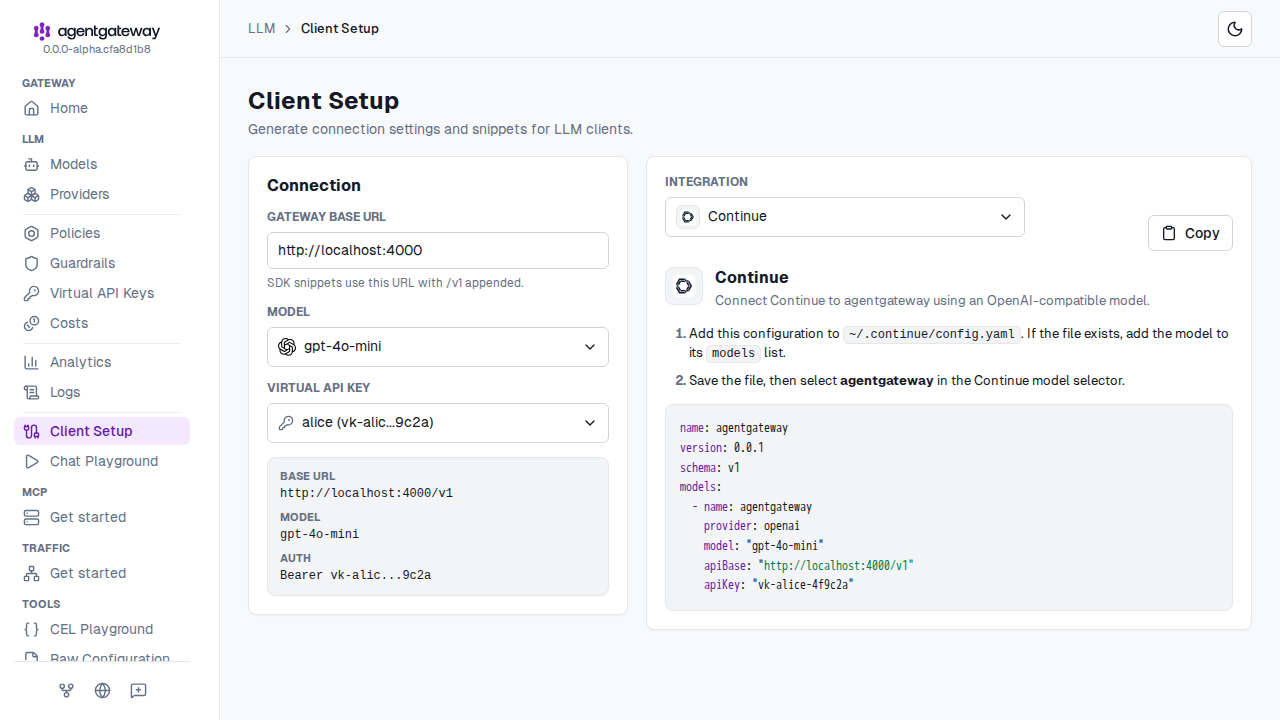Open the Integration dropdown showing Continue
This screenshot has height=720, width=1280.
tap(845, 217)
